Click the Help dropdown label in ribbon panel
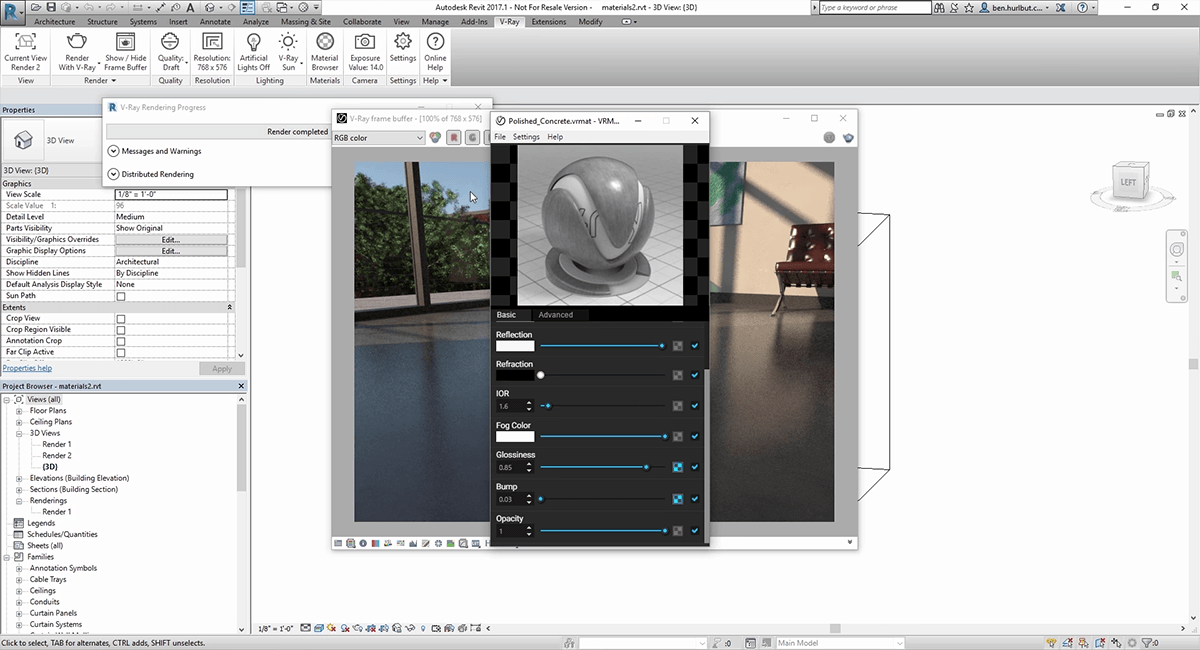1200x650 pixels. click(x=435, y=80)
